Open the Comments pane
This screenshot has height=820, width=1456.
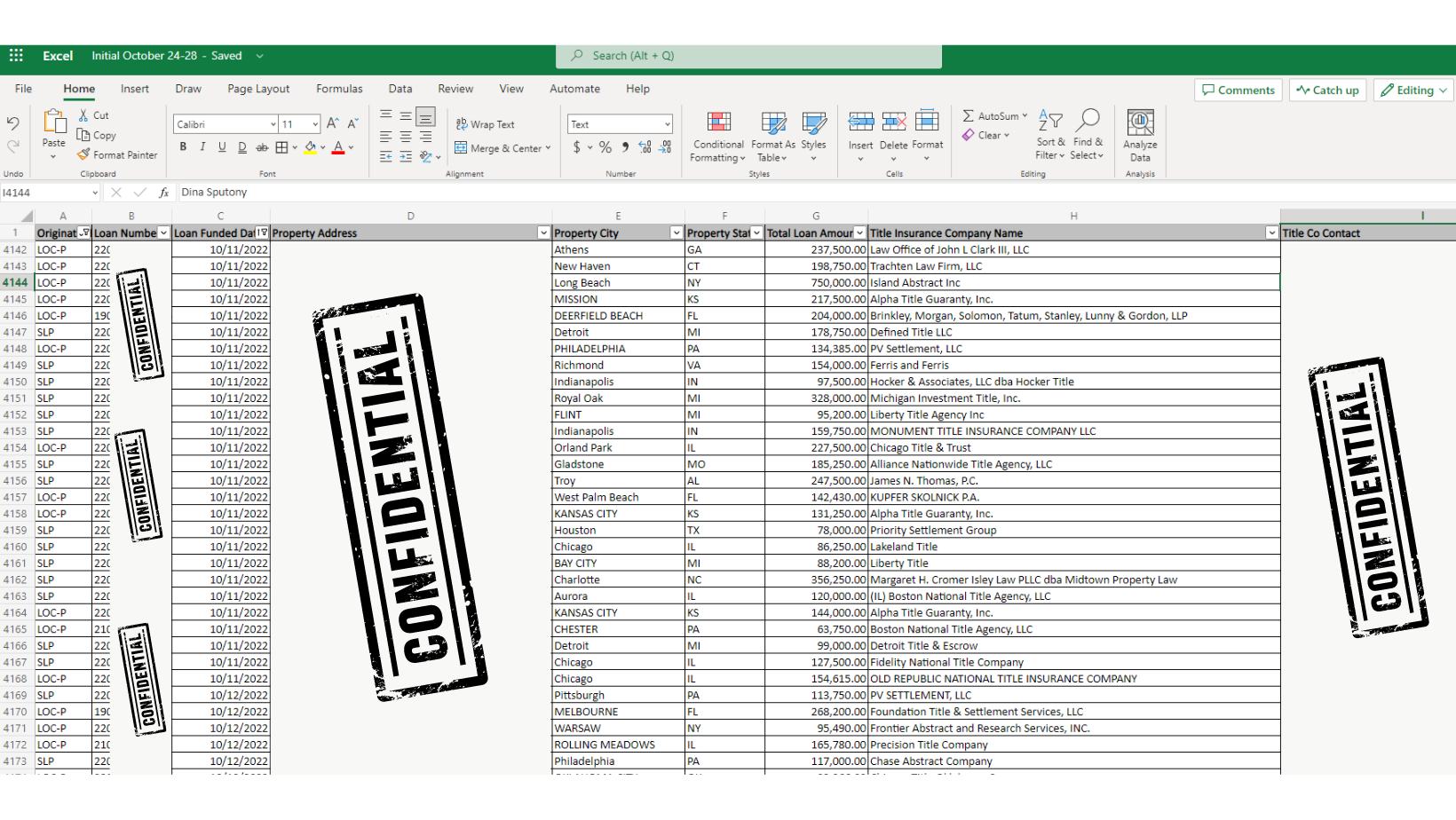1238,91
